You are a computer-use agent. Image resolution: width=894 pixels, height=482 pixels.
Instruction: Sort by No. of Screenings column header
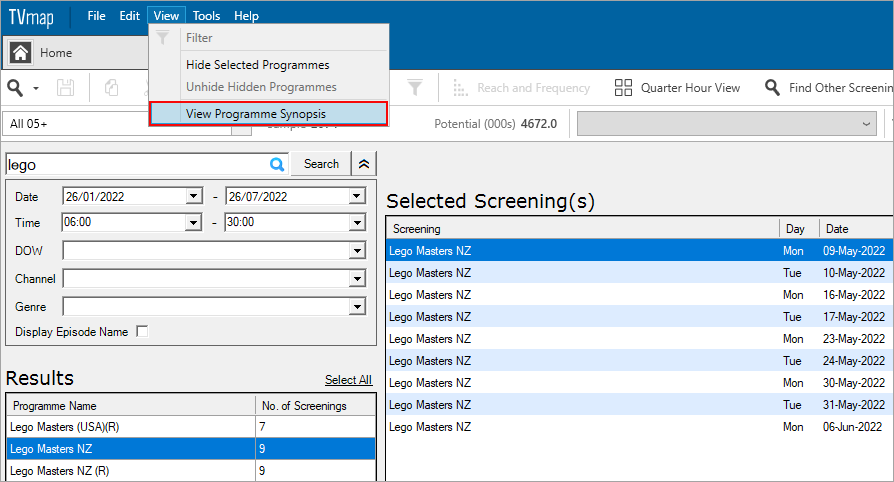click(315, 406)
